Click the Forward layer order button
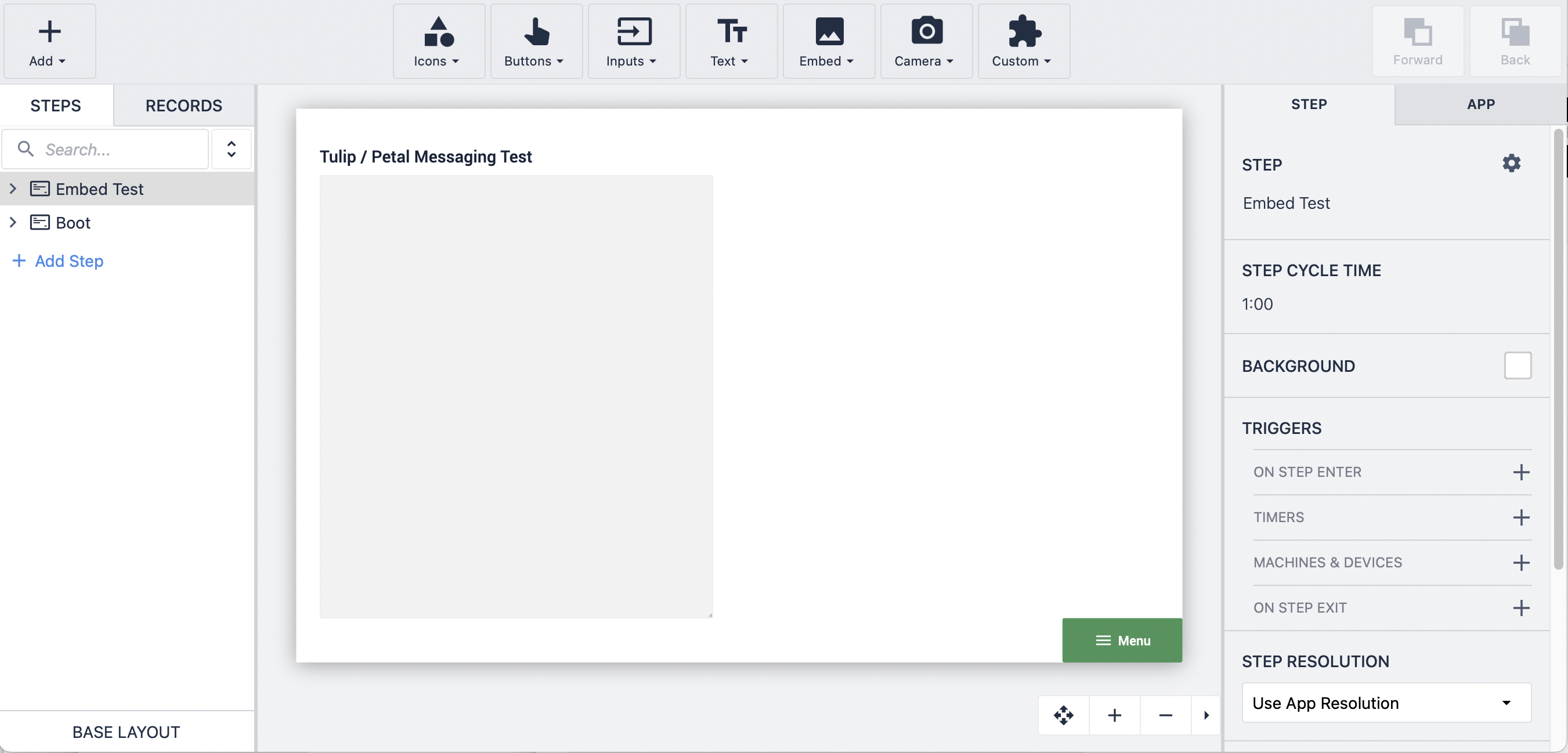This screenshot has height=753, width=1568. (1418, 41)
